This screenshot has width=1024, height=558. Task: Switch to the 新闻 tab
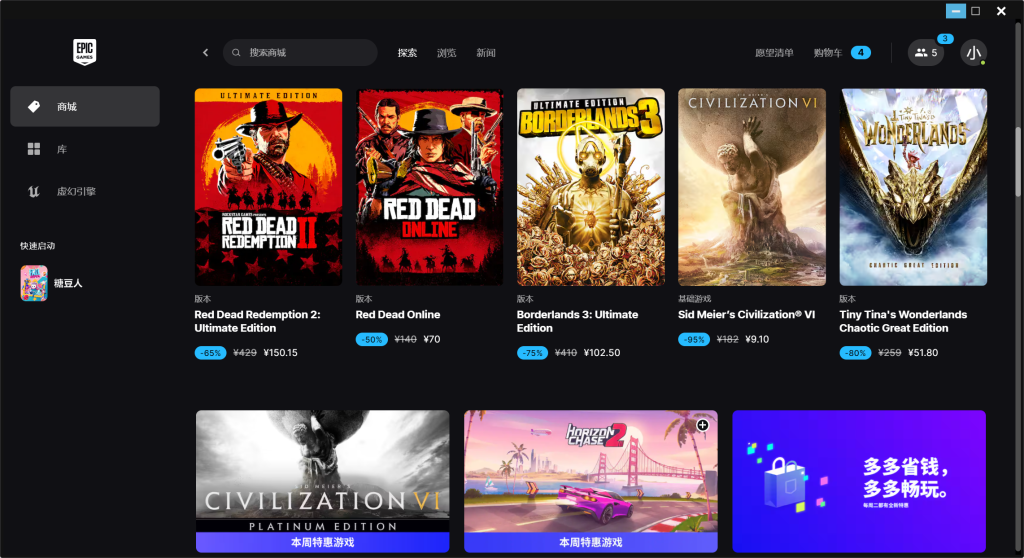(486, 52)
